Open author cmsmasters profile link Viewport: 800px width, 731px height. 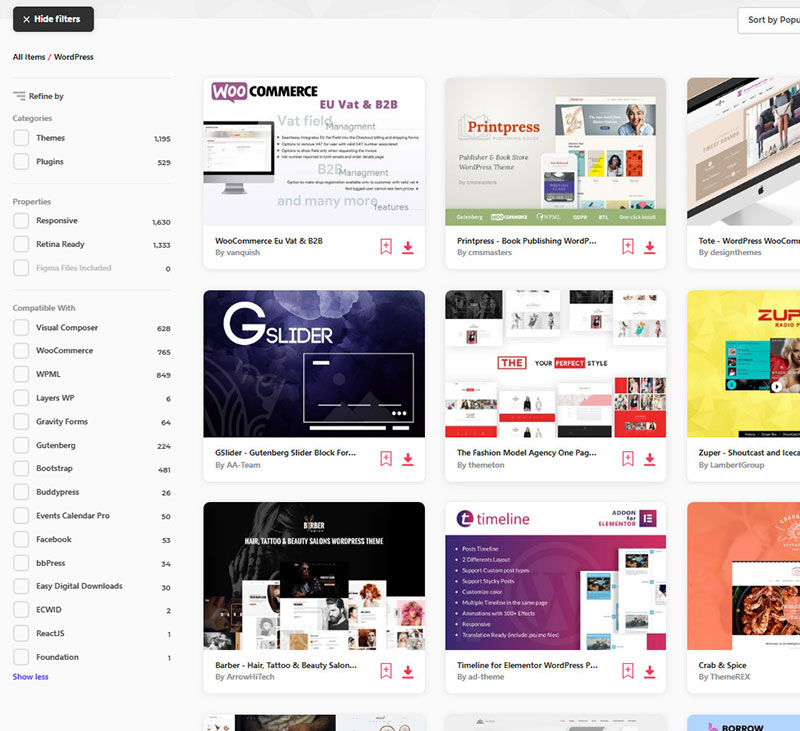click(x=490, y=253)
